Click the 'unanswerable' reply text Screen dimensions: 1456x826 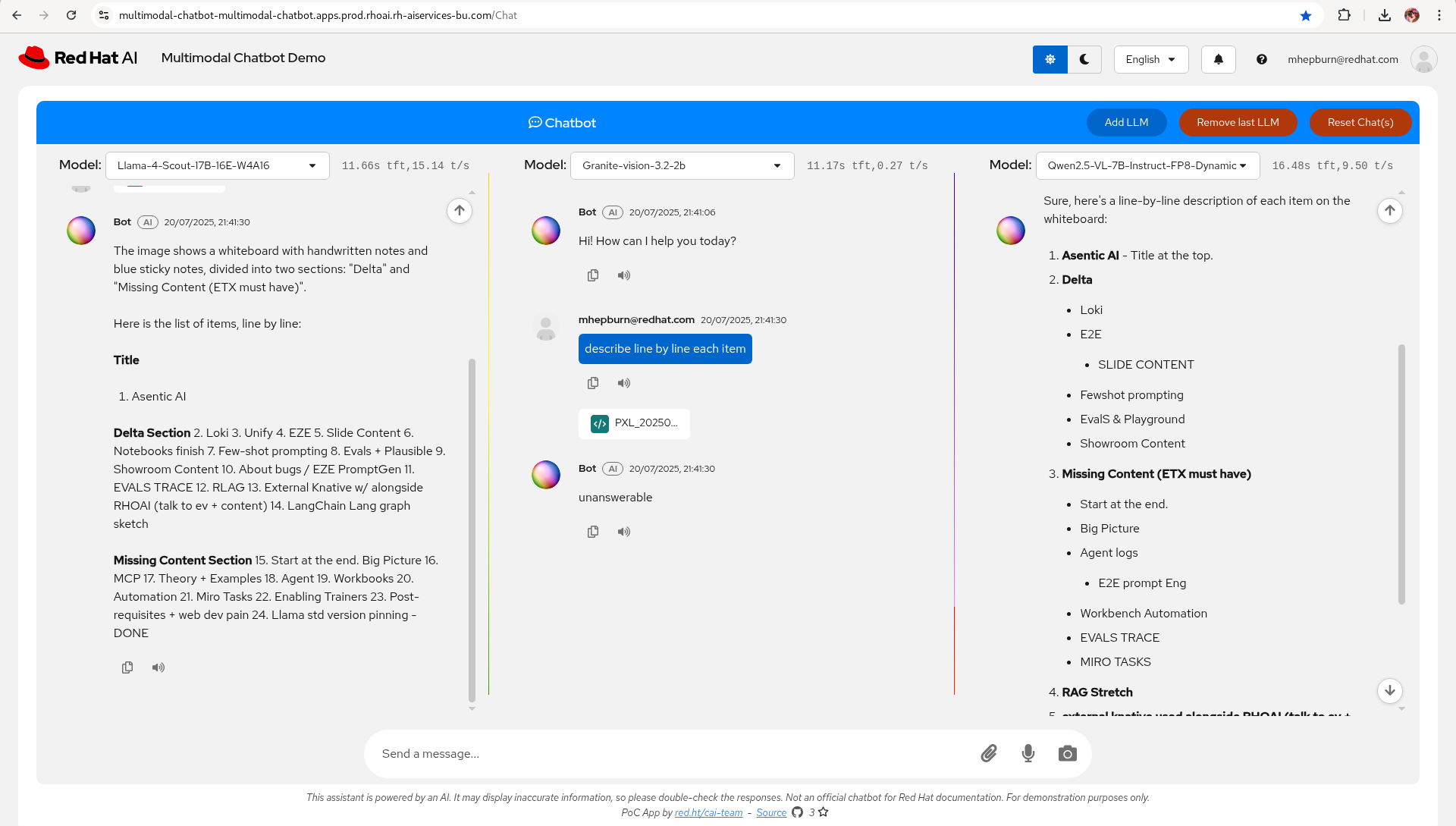pos(616,498)
